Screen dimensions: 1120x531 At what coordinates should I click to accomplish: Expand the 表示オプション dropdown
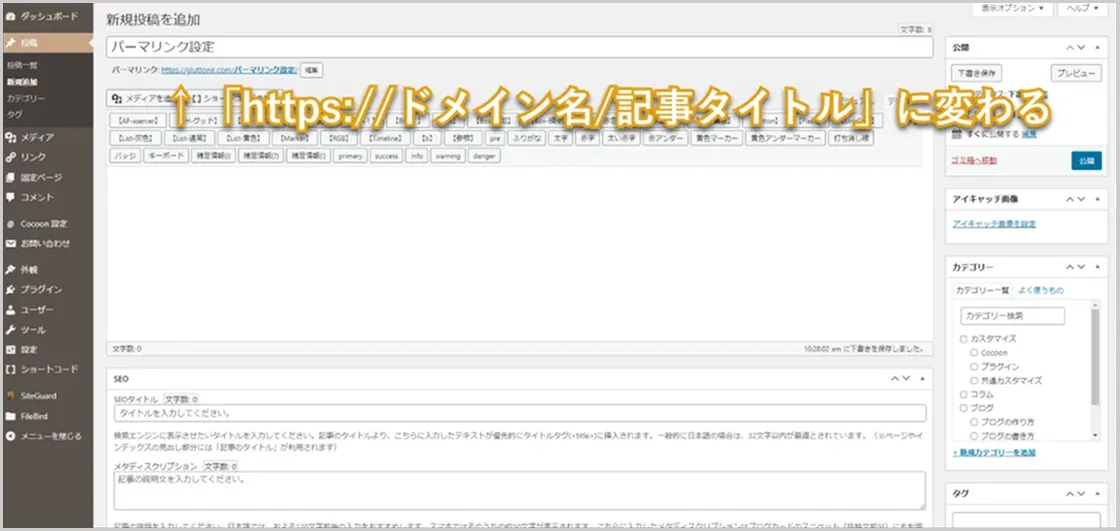coord(1013,8)
